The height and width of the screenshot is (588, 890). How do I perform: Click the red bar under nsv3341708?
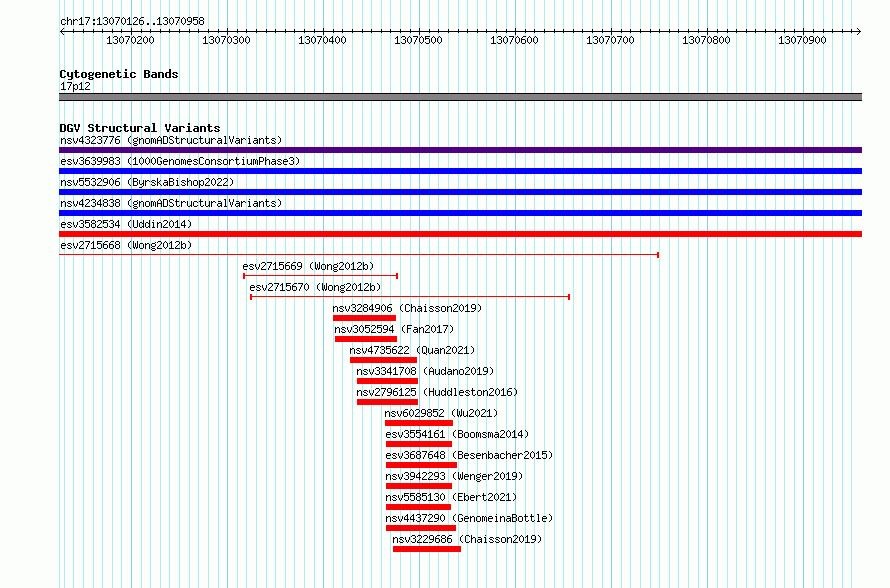[x=388, y=381]
